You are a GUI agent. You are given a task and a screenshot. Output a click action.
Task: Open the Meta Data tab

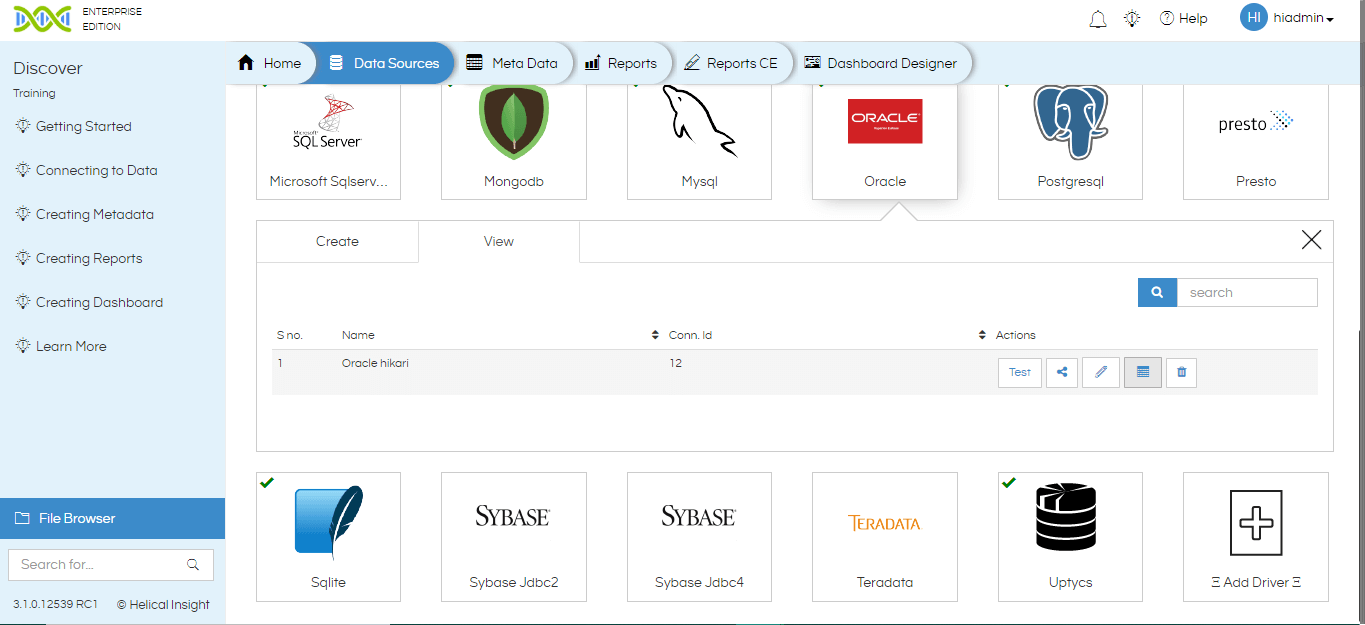[513, 63]
